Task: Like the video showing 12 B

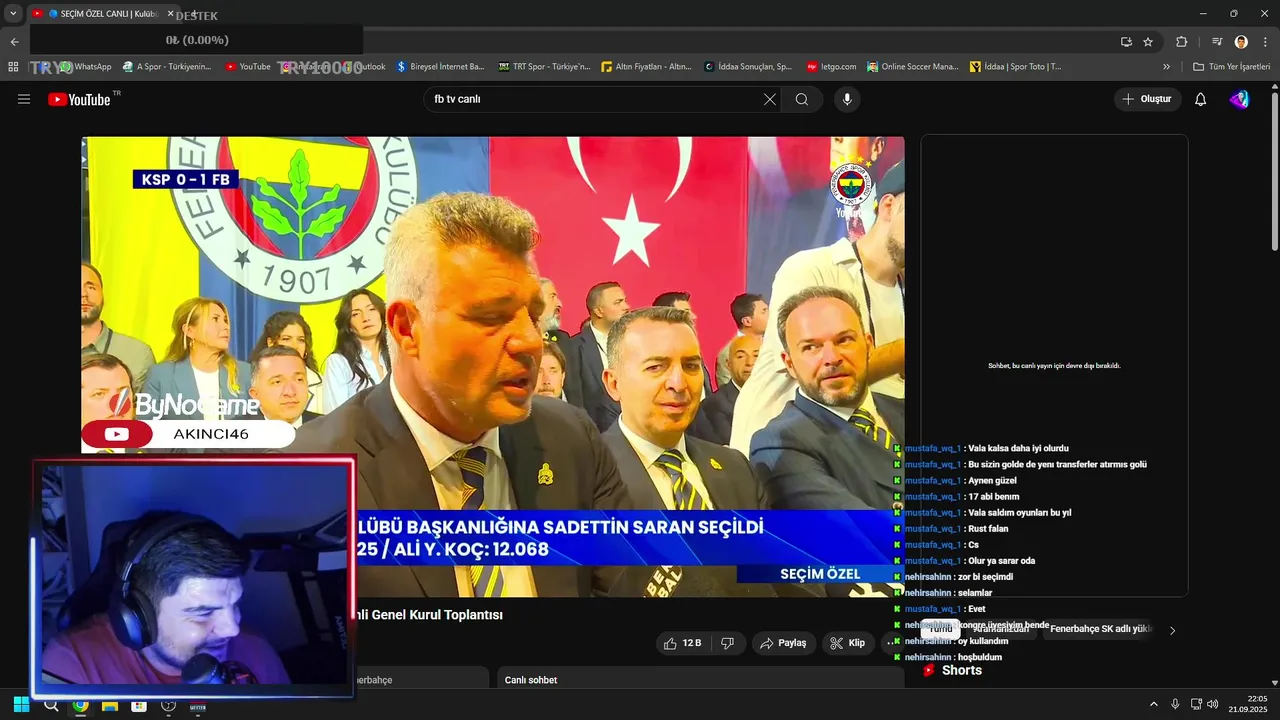Action: [x=683, y=643]
